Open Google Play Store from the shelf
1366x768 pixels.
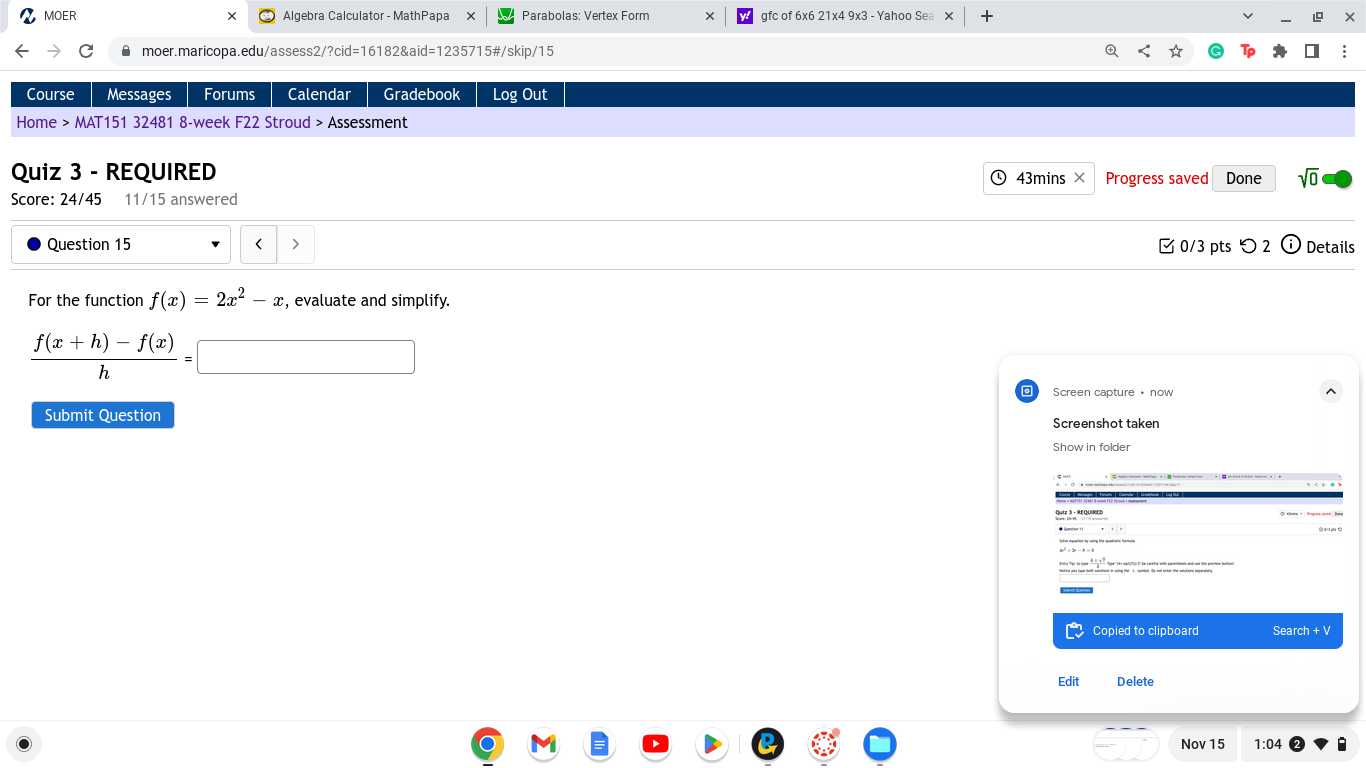(712, 744)
